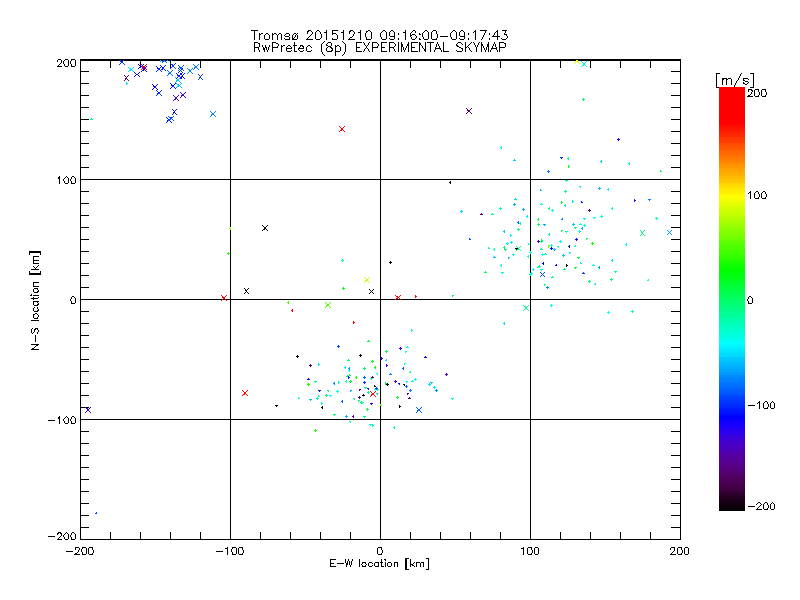Click the x-axis tick label "-100"
800x600 pixels.
point(230,551)
